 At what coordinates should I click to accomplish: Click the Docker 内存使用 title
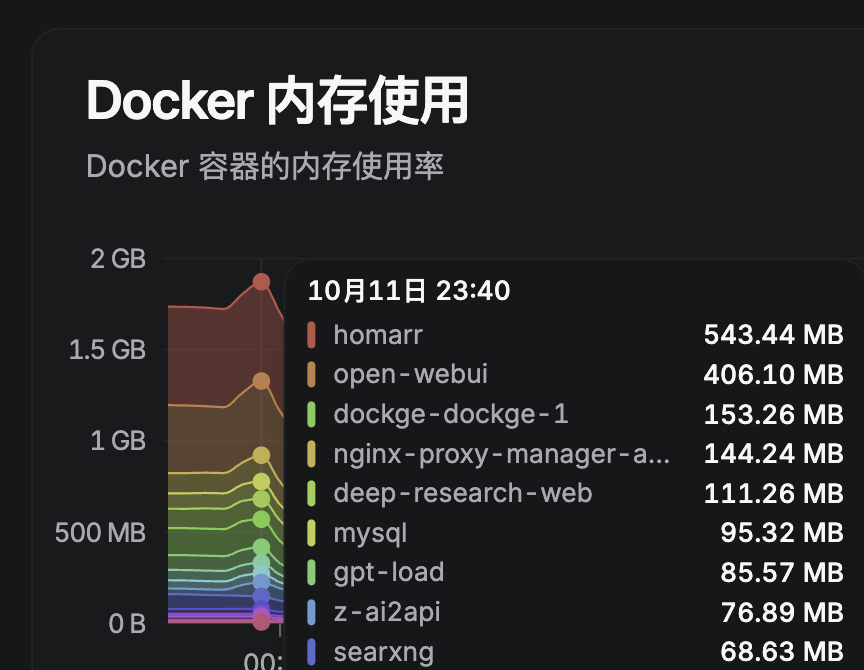(x=277, y=101)
